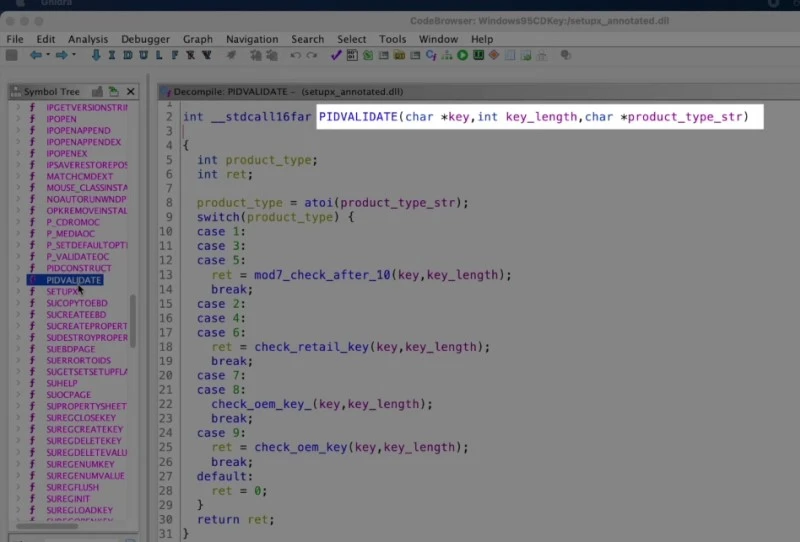Toggle navigation direction down-arrow button
This screenshot has width=800, height=542.
[97, 55]
